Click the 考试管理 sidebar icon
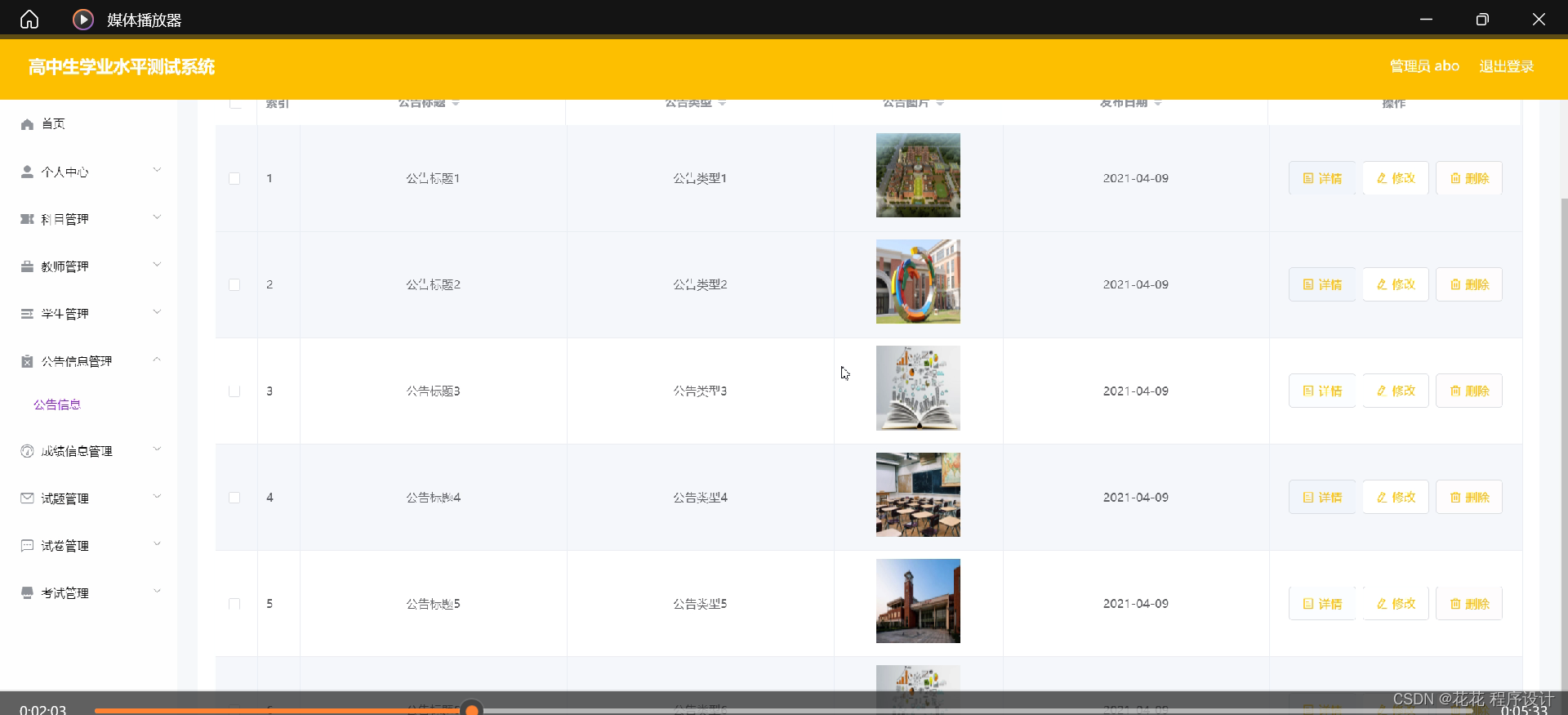 point(27,593)
